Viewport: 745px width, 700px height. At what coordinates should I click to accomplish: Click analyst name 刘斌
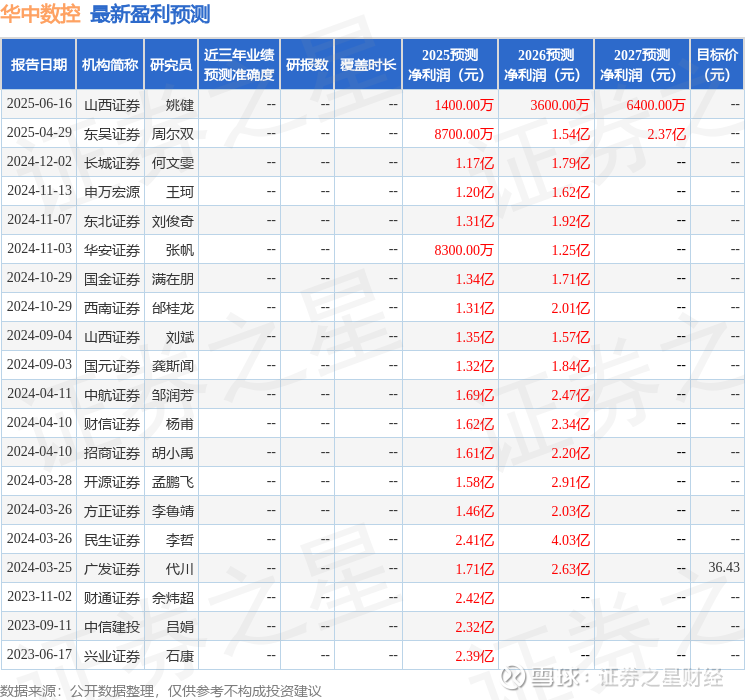click(180, 337)
